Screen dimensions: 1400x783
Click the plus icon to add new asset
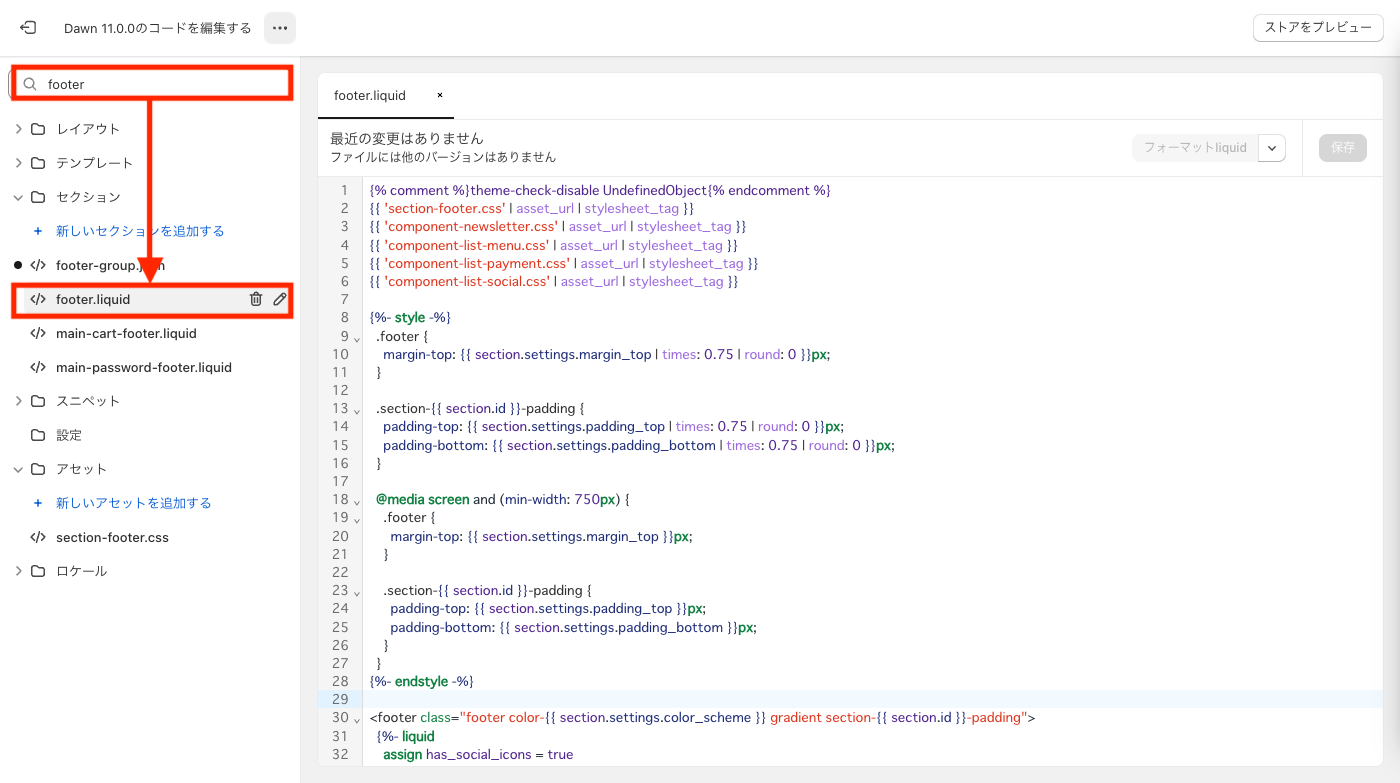click(x=38, y=503)
